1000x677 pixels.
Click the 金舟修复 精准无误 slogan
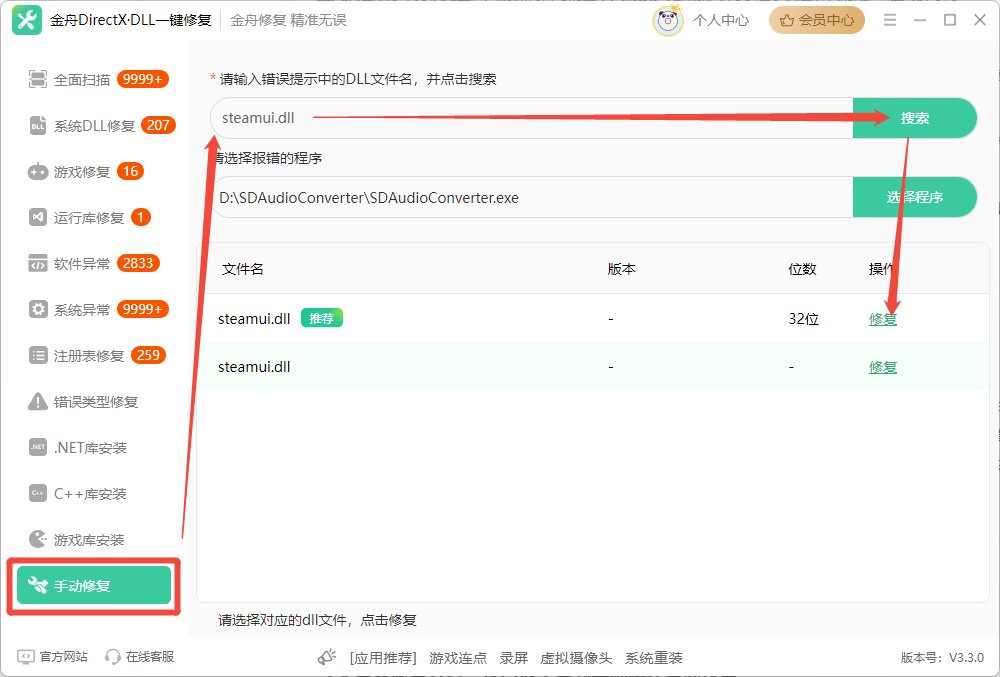tap(288, 20)
